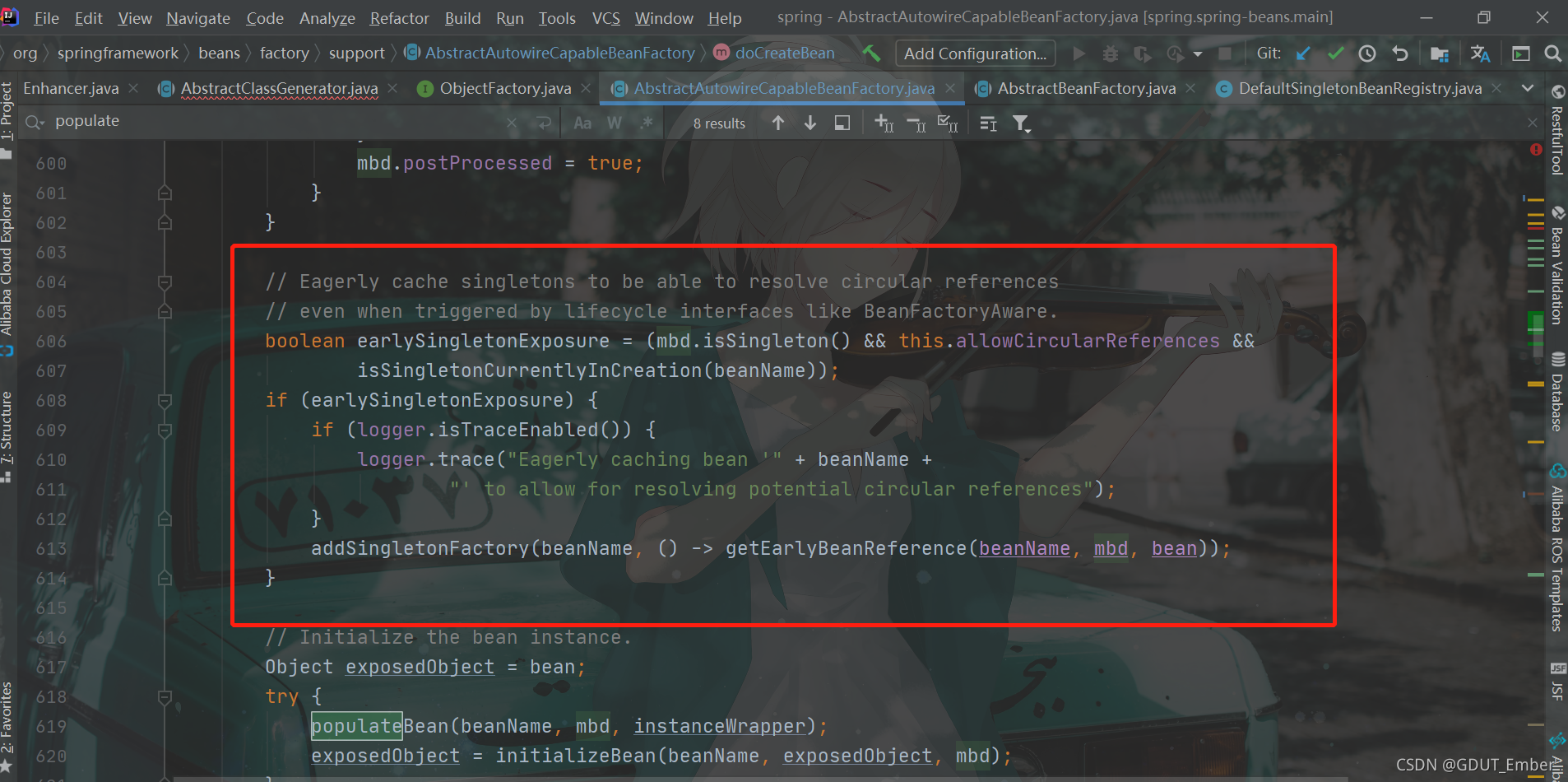1568x782 pixels.
Task: Open the Refactor menu
Action: pos(399,17)
